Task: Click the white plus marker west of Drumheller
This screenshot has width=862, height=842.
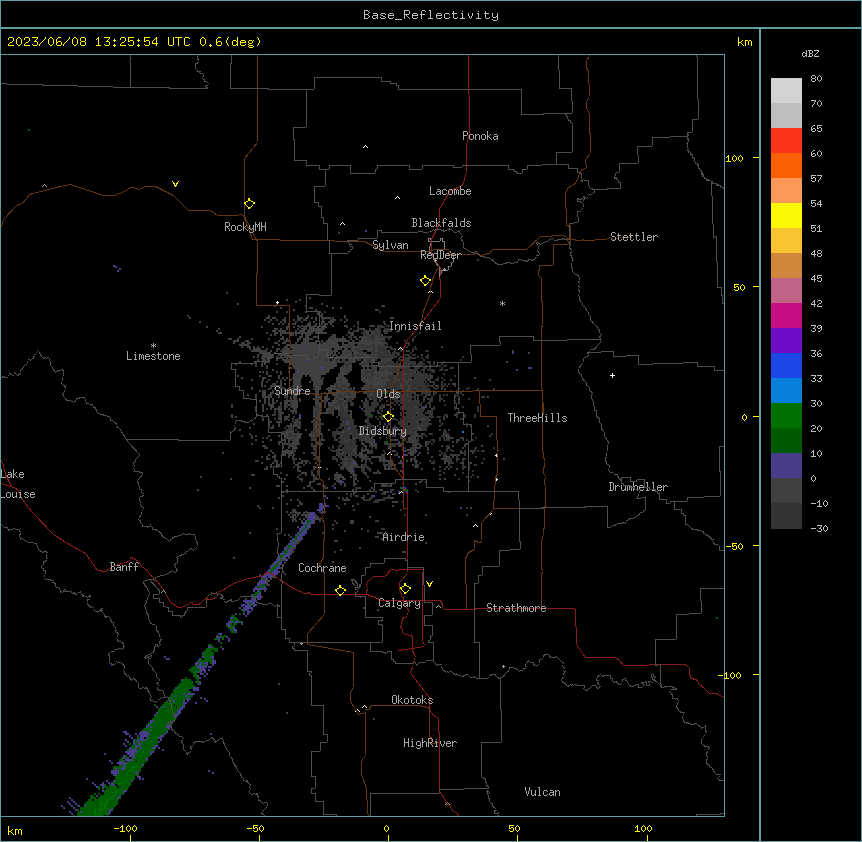Action: 612,375
